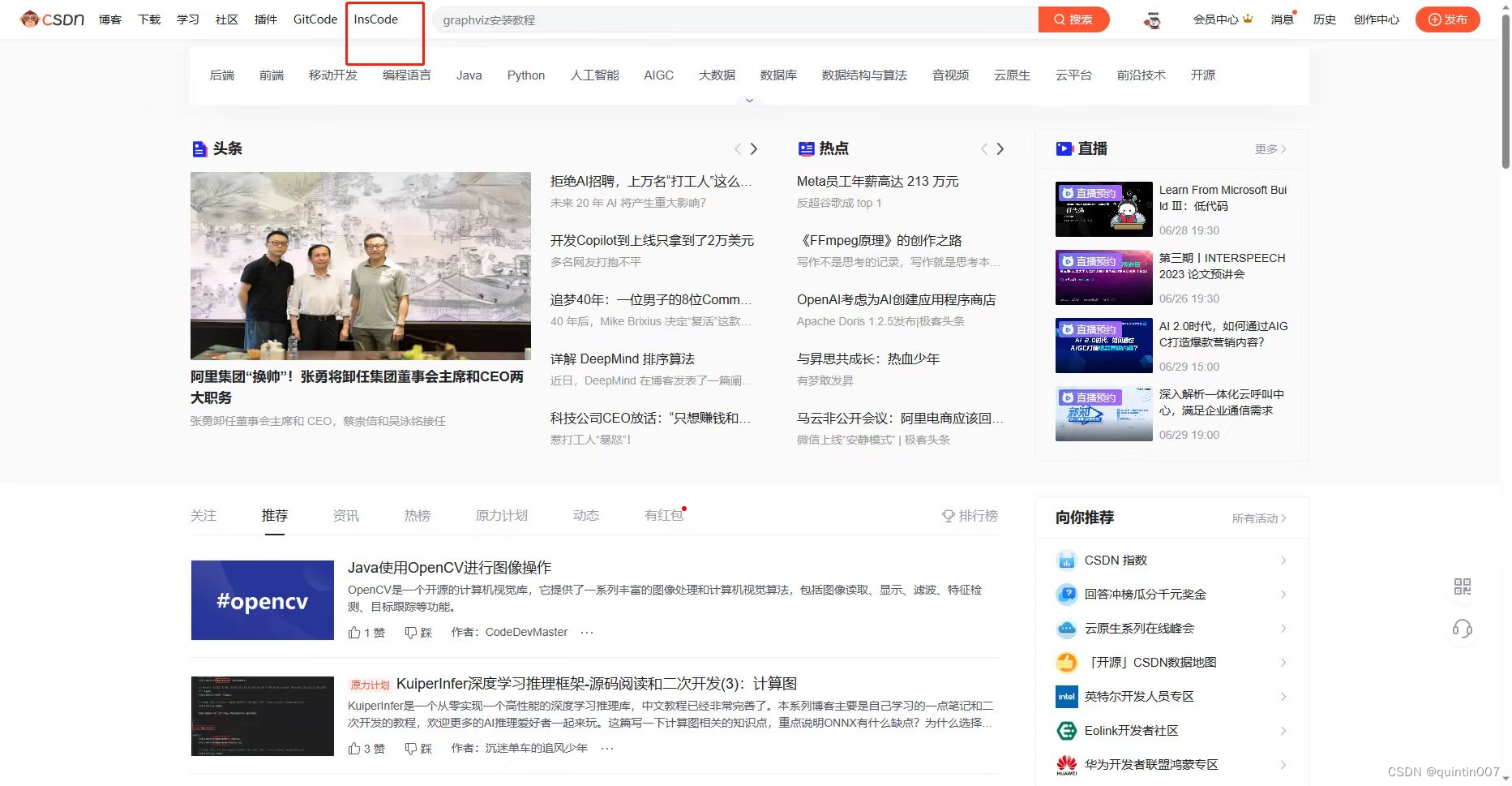This screenshot has width=1512, height=786.
Task: Open the 消息 messages link
Action: coord(1283,19)
